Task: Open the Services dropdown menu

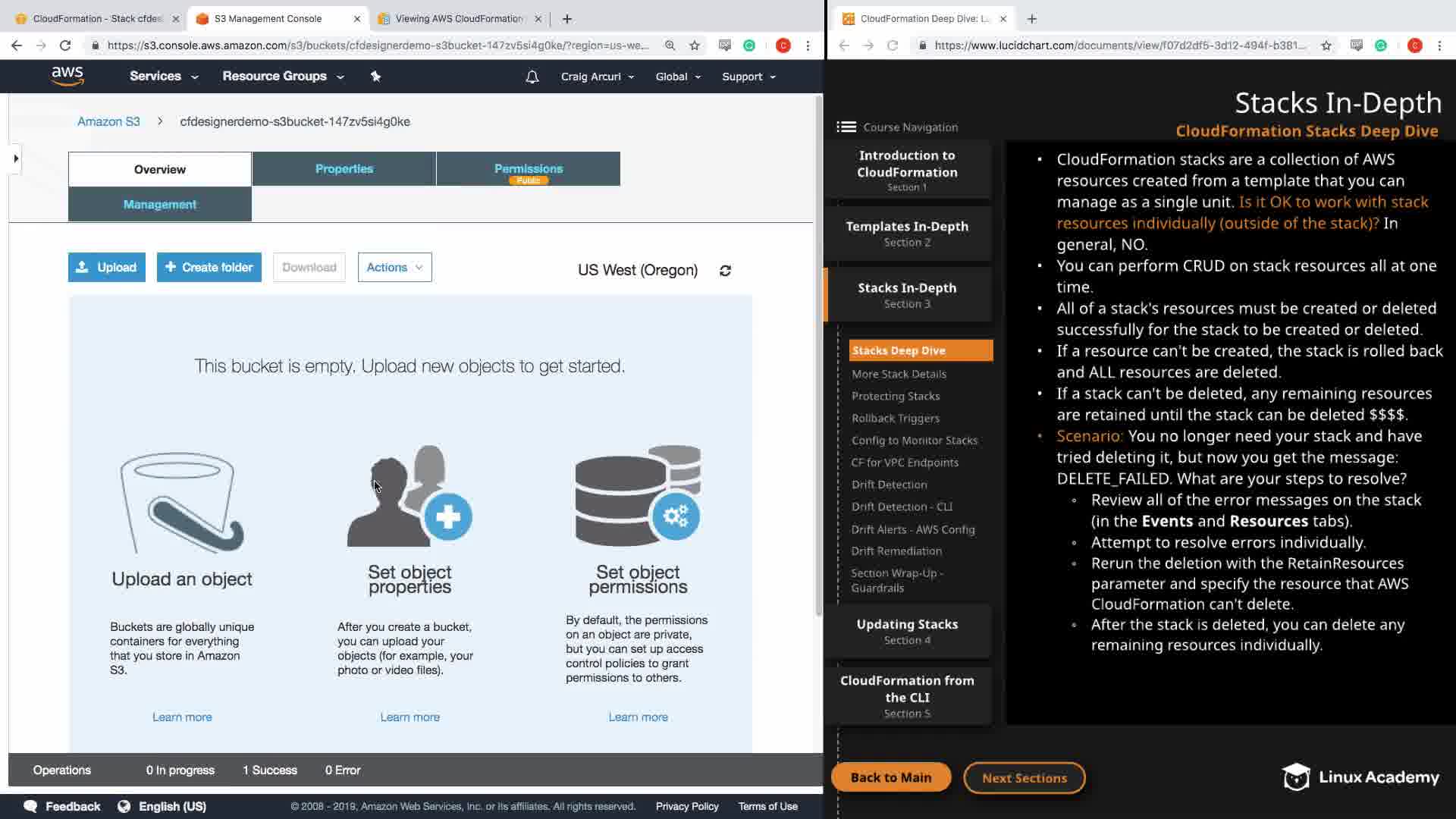Action: tap(164, 77)
